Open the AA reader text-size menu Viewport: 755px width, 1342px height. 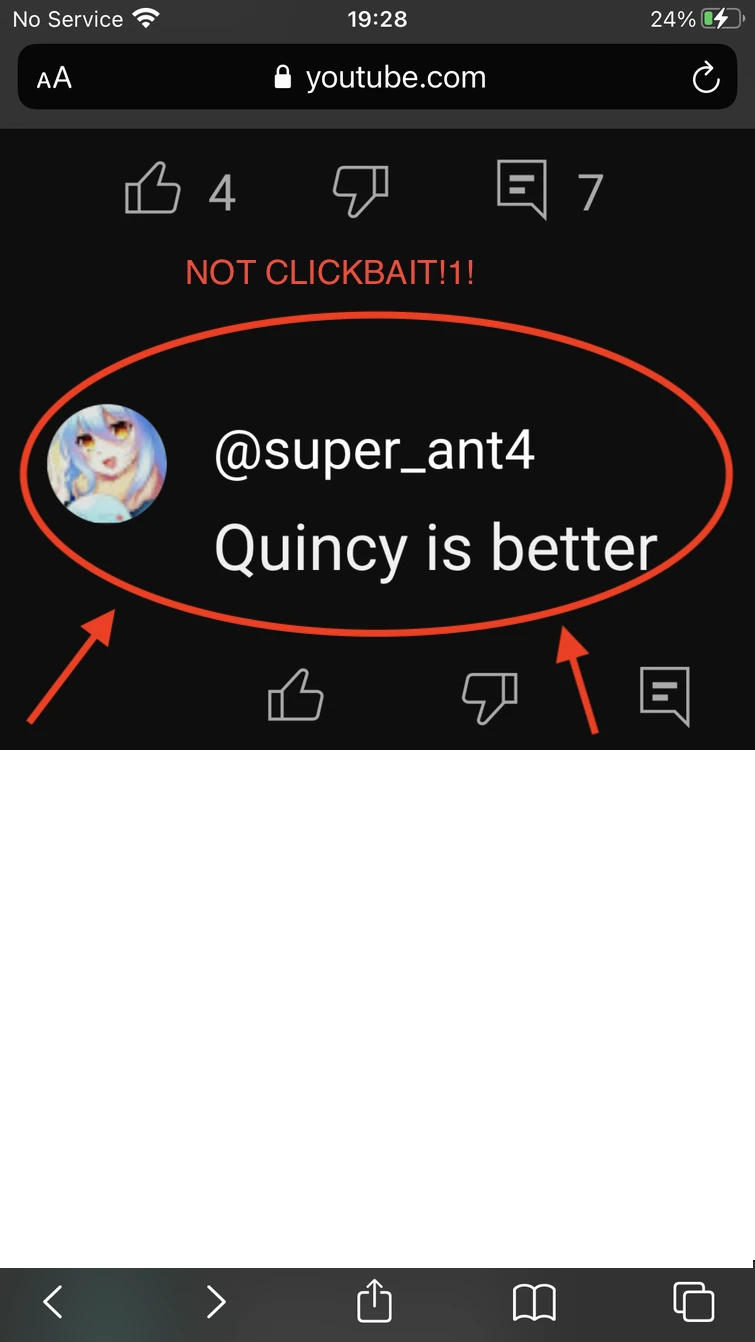tap(54, 79)
